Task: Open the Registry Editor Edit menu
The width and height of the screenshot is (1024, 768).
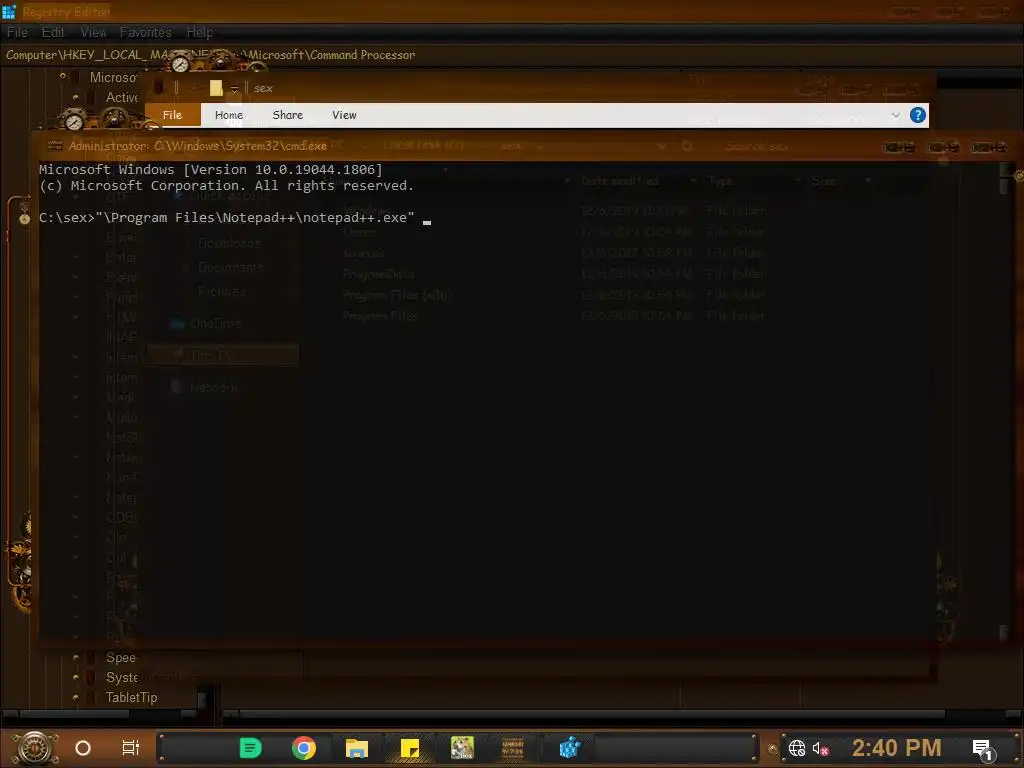Action: 53,32
